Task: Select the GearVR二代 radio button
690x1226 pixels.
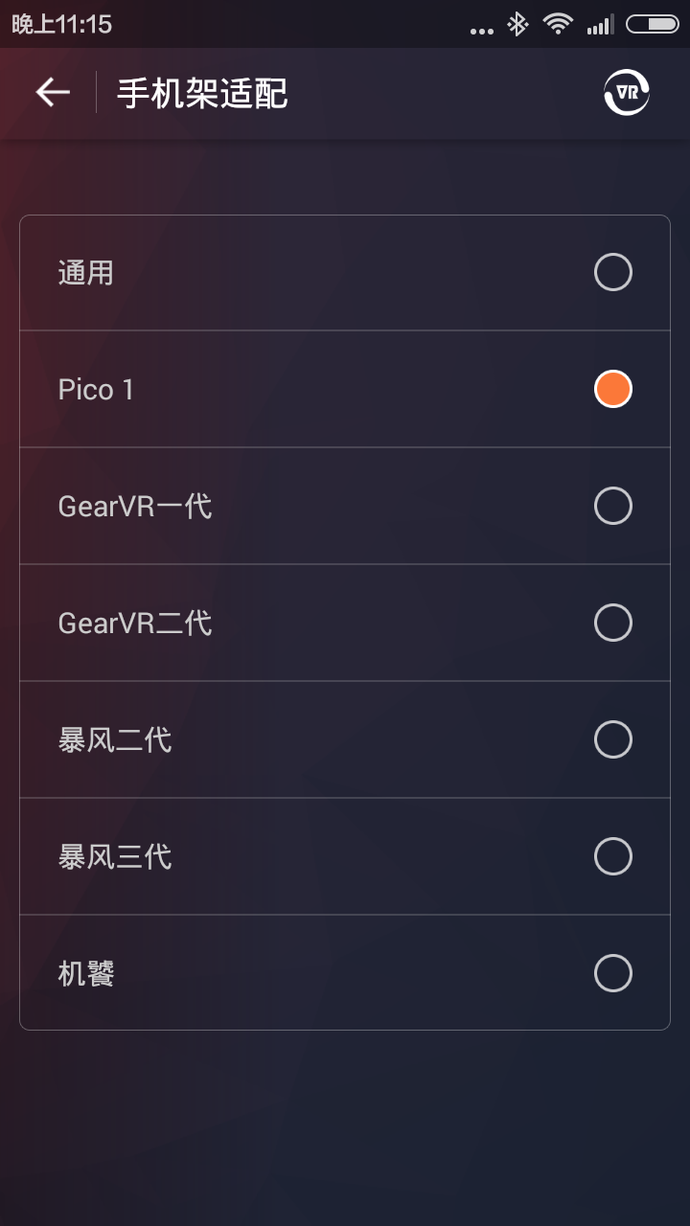Action: (x=613, y=623)
